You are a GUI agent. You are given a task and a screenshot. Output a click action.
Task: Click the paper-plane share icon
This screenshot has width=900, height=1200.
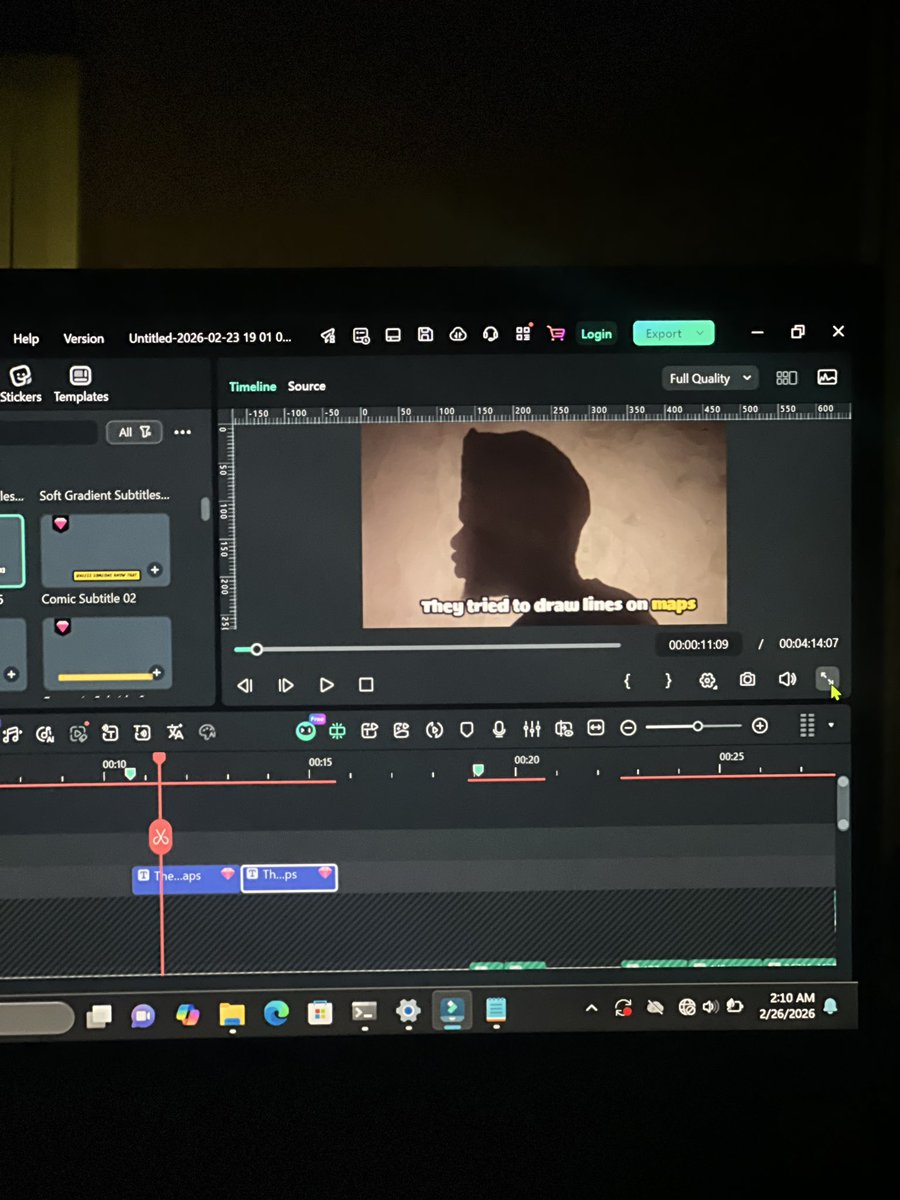pos(328,335)
